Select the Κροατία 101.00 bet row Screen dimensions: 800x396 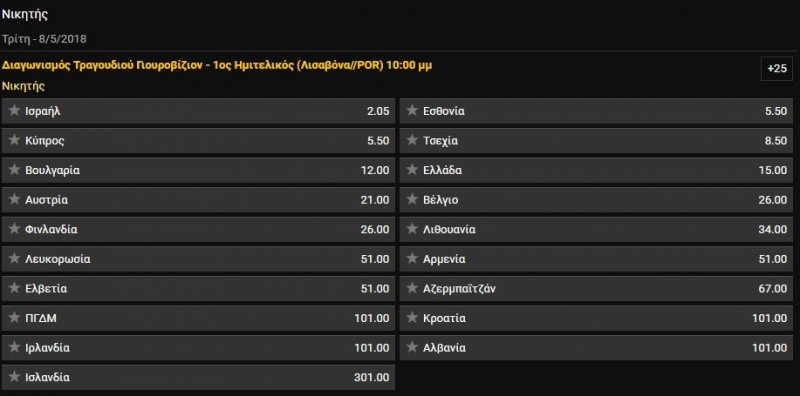(x=596, y=318)
